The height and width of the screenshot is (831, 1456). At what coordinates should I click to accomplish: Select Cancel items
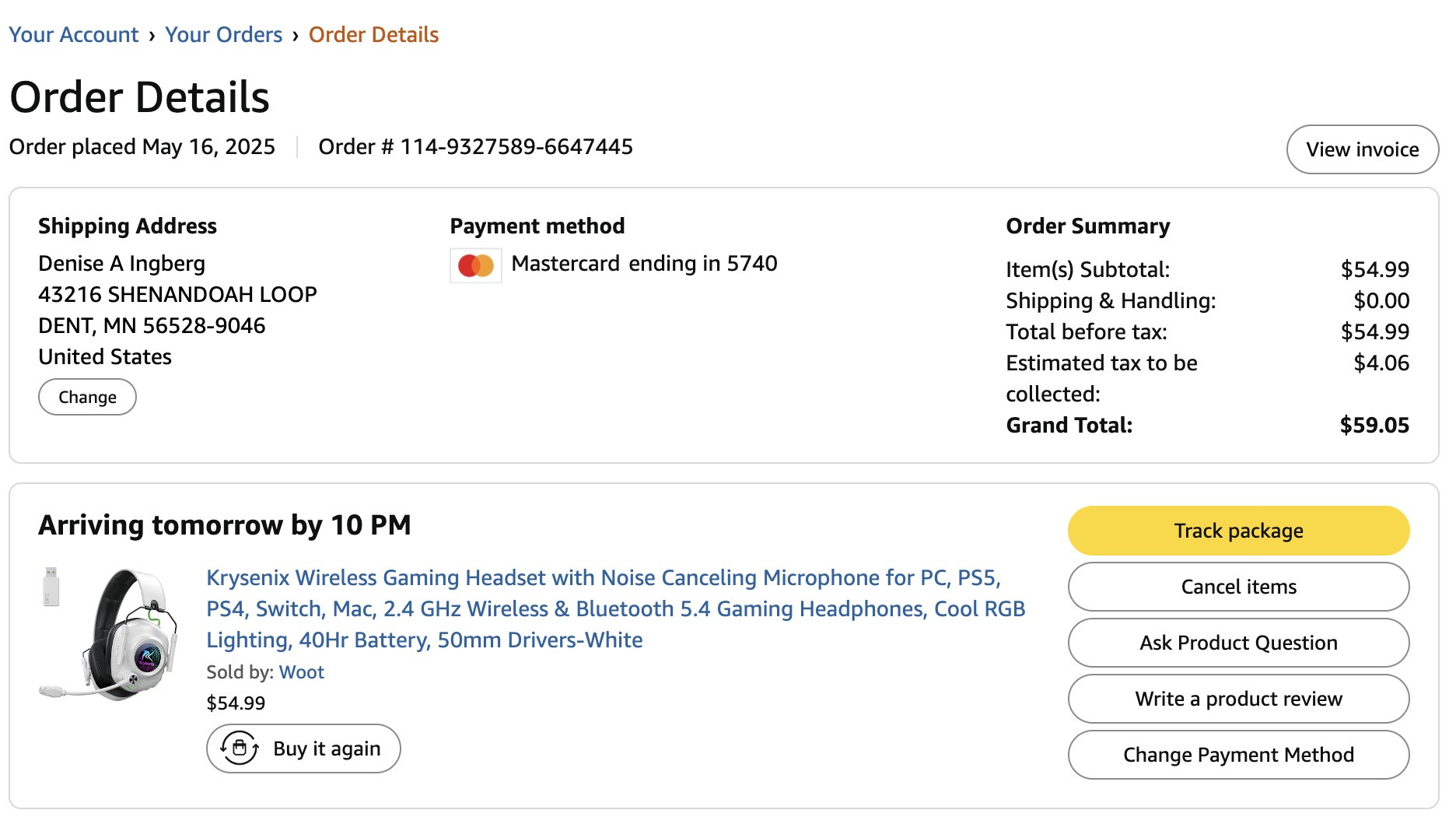[1238, 587]
